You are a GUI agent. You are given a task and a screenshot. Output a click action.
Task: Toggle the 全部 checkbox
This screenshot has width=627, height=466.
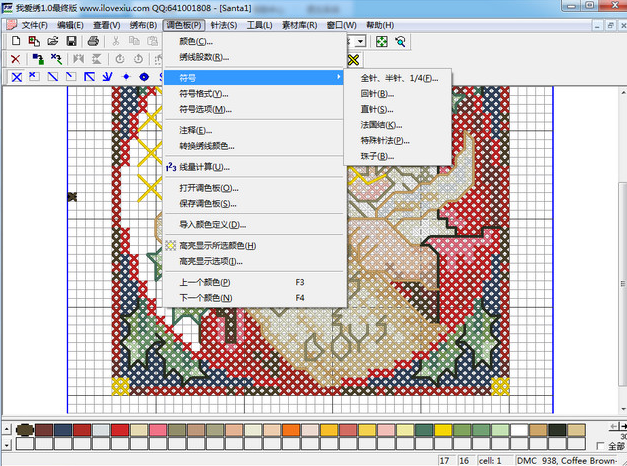point(599,446)
